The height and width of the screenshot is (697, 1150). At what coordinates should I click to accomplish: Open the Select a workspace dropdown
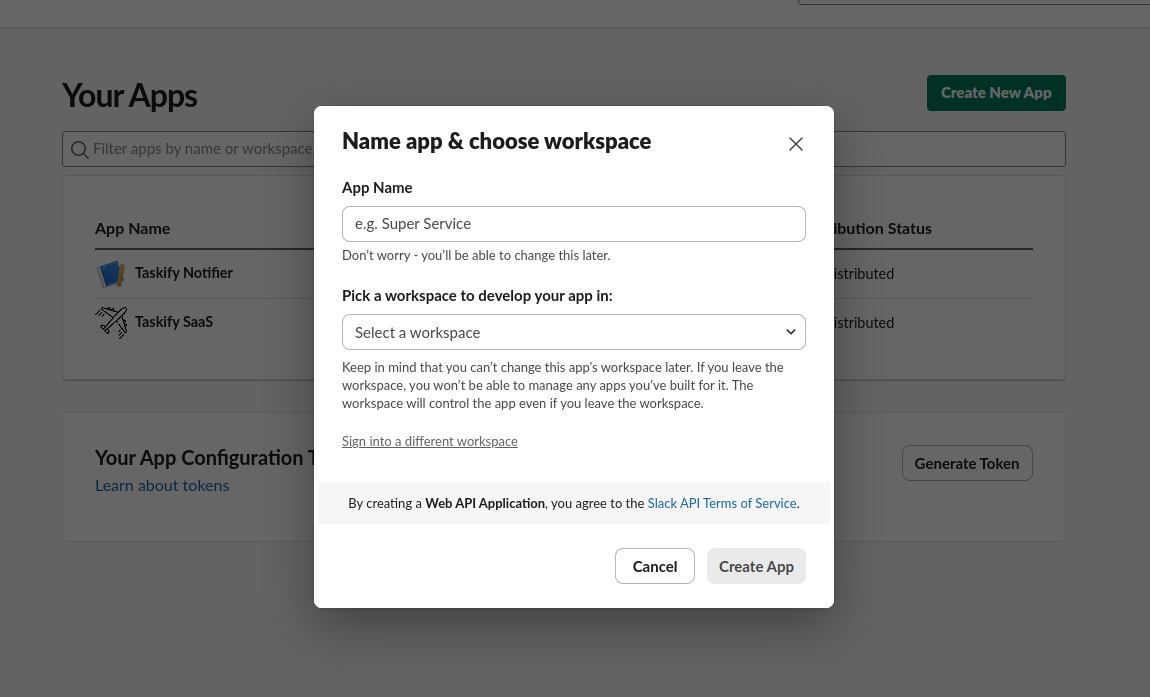573,332
